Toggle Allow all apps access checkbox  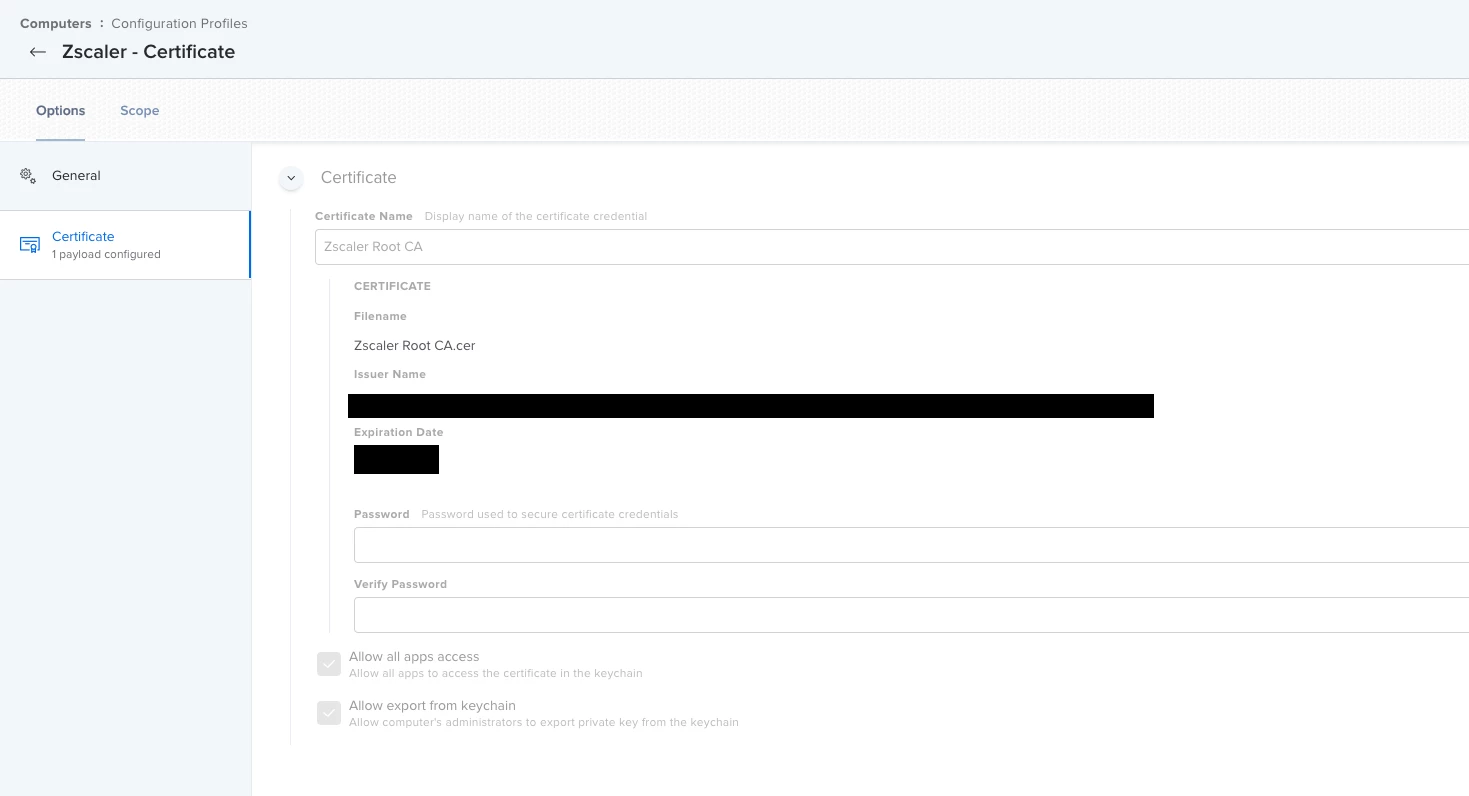pos(329,664)
